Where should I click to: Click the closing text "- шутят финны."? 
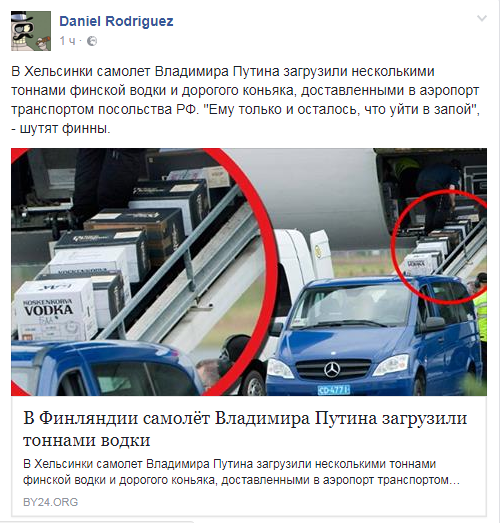61,129
